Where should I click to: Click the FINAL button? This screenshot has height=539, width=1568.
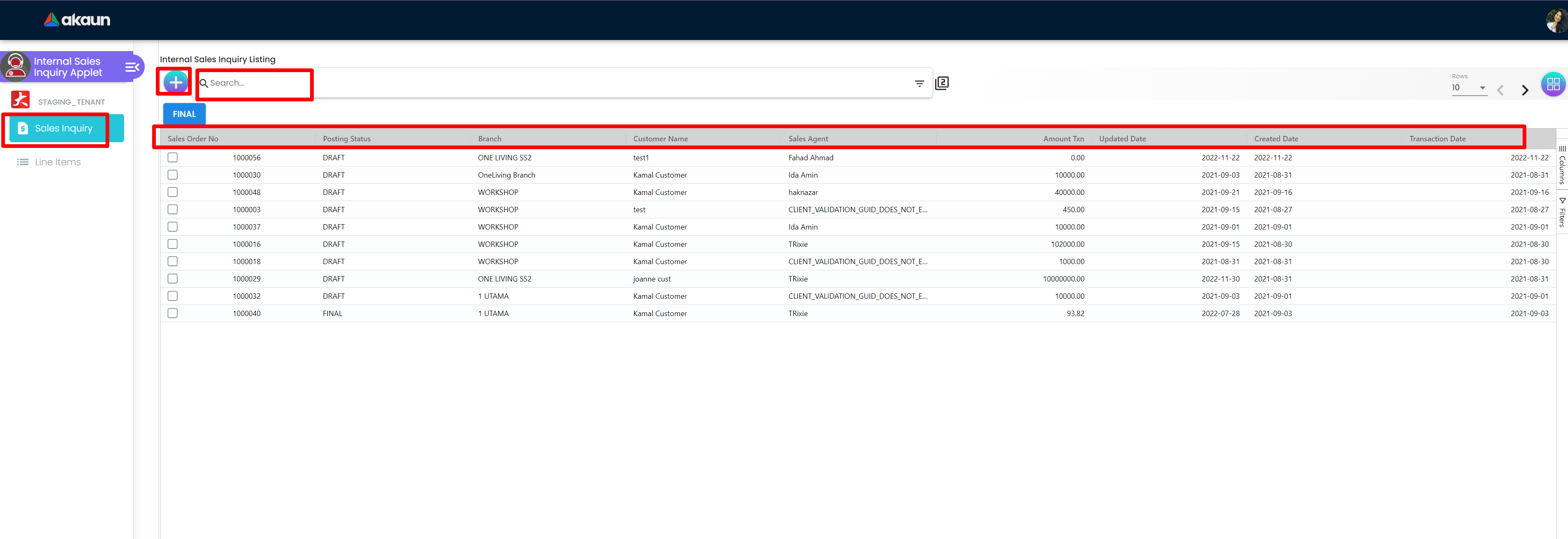click(184, 114)
